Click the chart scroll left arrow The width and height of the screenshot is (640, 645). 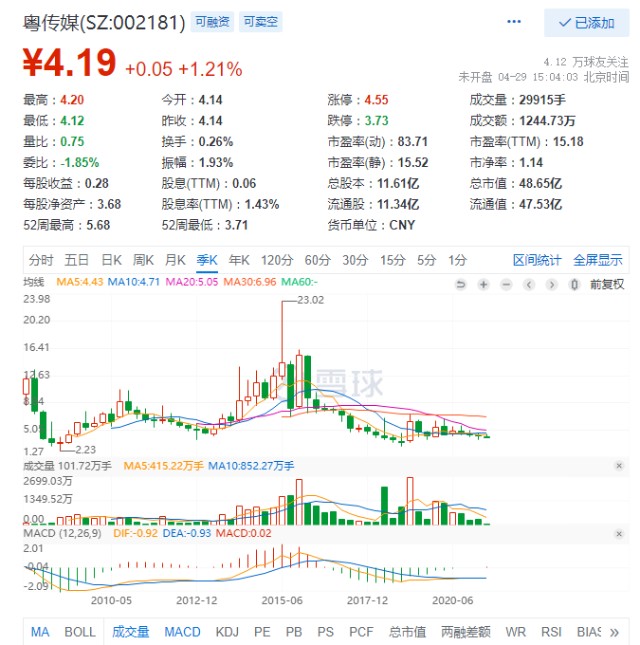pos(529,284)
